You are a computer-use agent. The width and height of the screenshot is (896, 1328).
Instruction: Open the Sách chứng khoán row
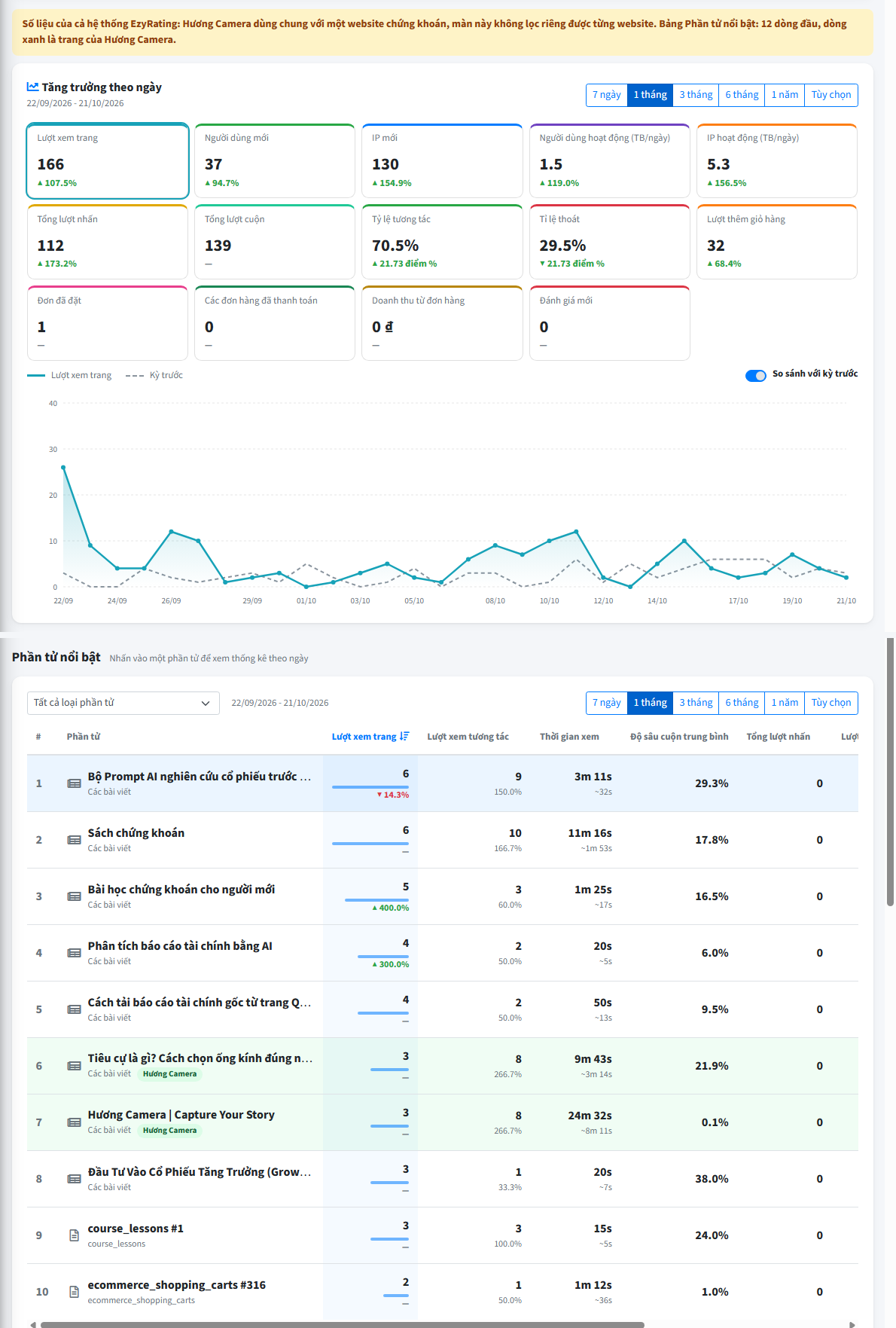pyautogui.click(x=443, y=840)
